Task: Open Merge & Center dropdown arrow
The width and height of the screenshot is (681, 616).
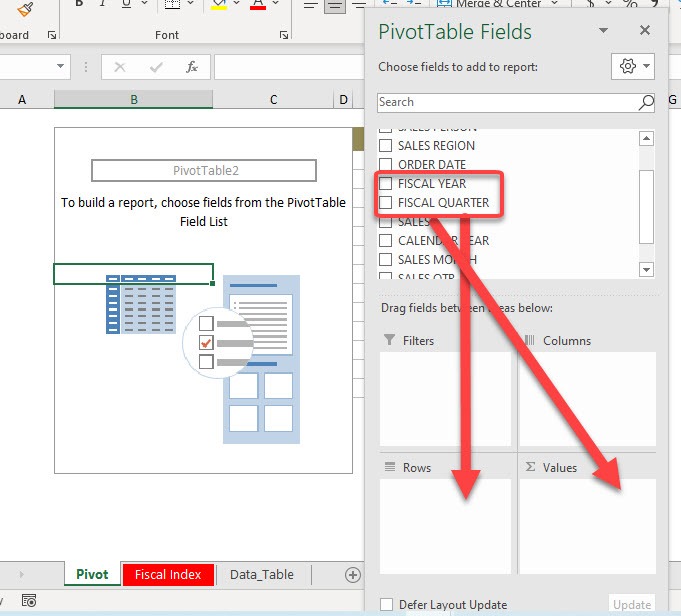Action: [555, 3]
